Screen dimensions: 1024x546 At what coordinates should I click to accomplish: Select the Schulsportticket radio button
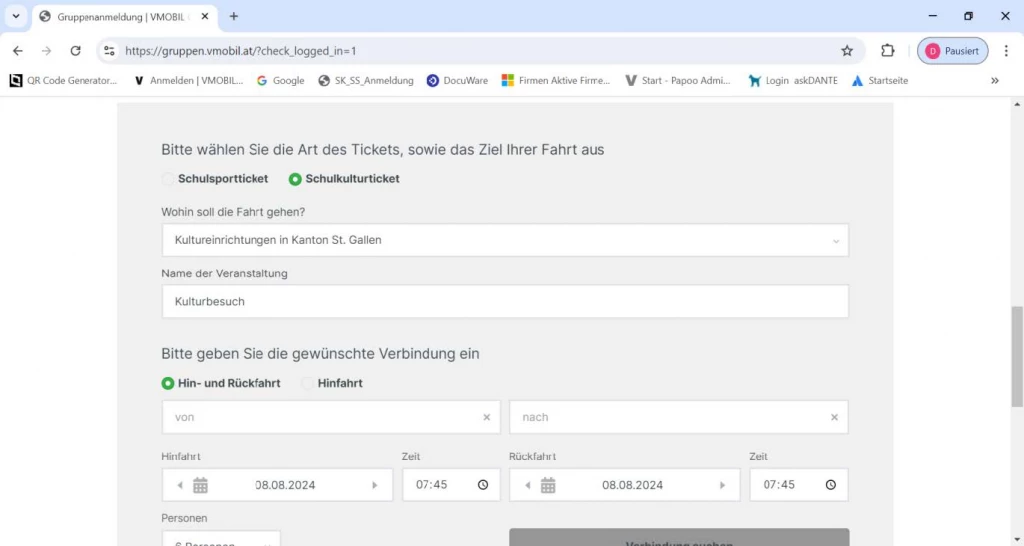pyautogui.click(x=168, y=179)
